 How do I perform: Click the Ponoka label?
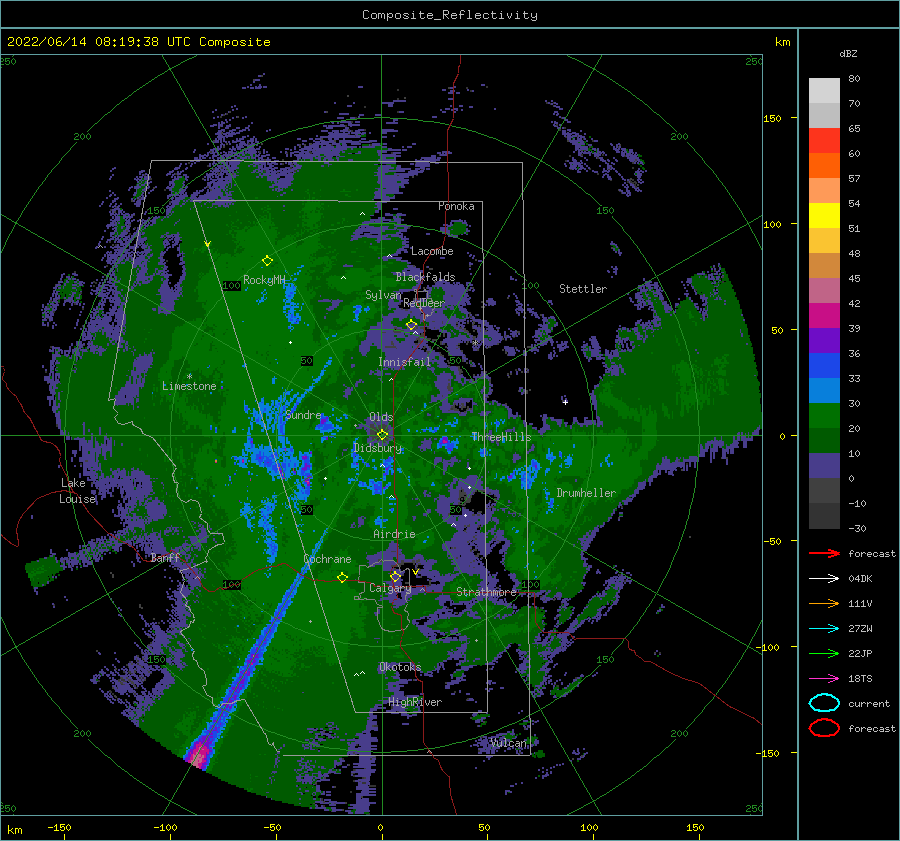tap(456, 206)
